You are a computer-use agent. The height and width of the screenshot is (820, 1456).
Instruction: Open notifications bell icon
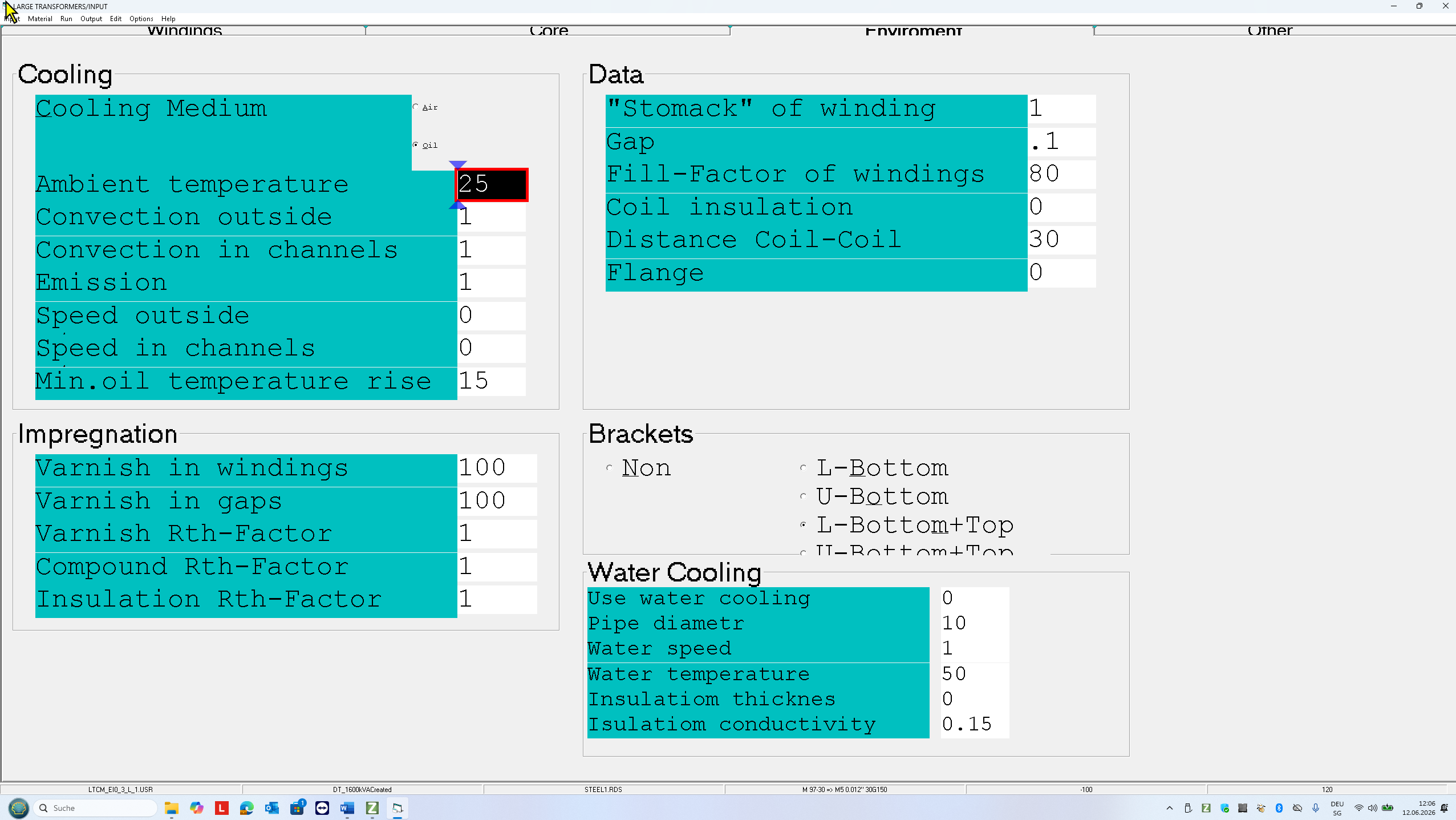(x=1445, y=808)
